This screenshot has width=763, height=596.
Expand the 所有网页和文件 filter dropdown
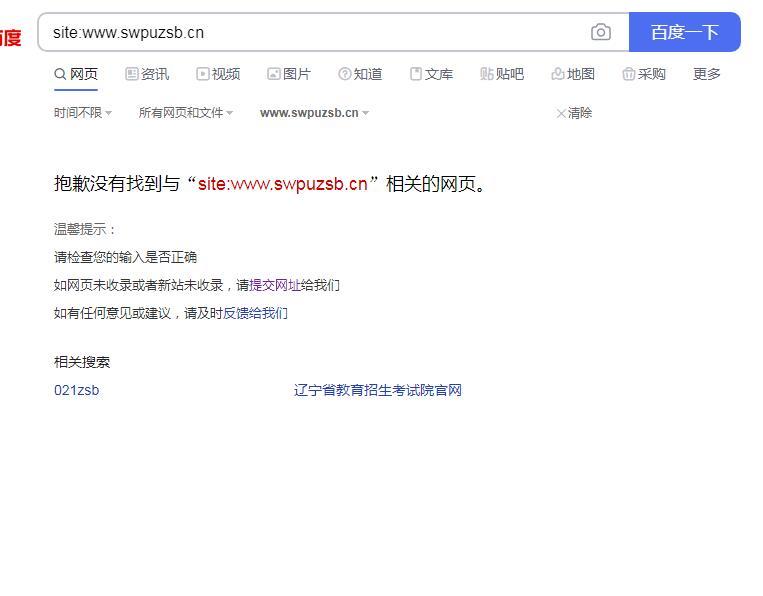tap(186, 113)
